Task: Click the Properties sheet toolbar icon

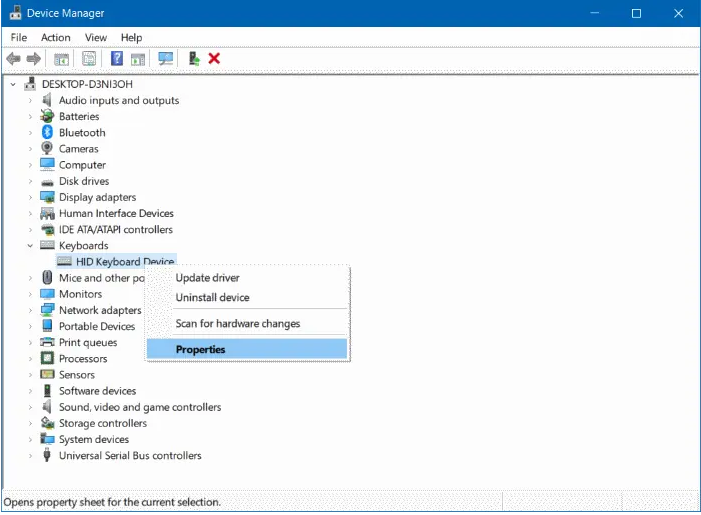Action: [x=89, y=59]
